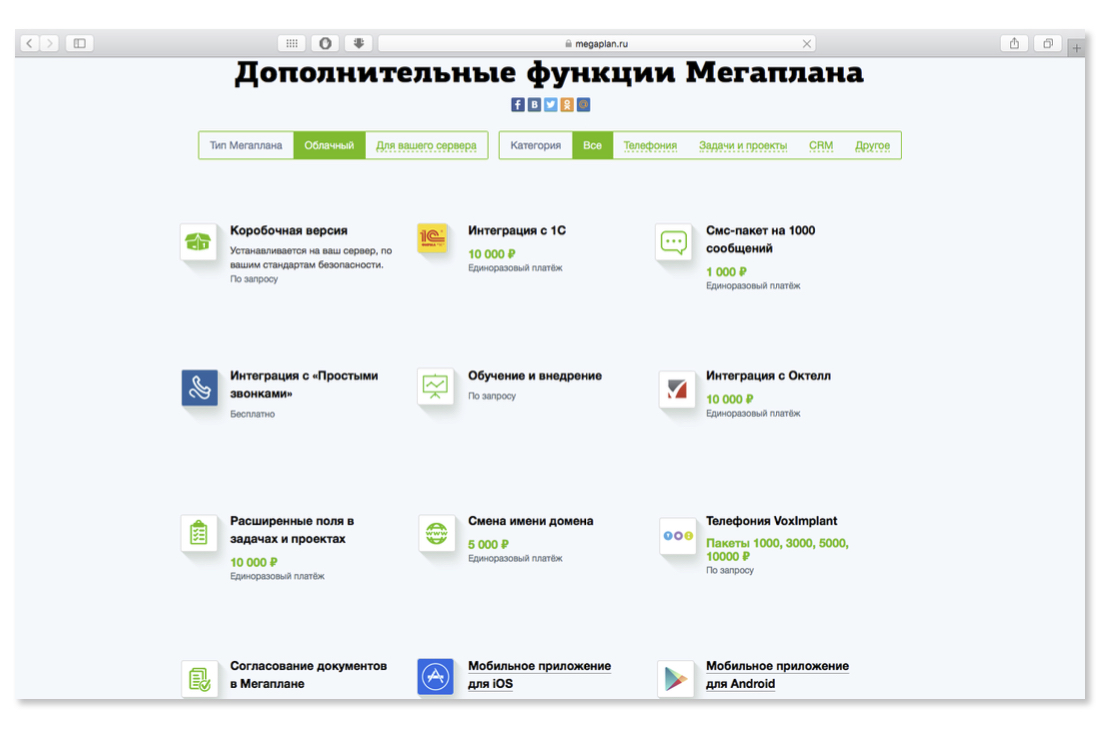Click the VoxImplant telephony dots icon
Viewport: 1100px width, 731px height.
678,536
